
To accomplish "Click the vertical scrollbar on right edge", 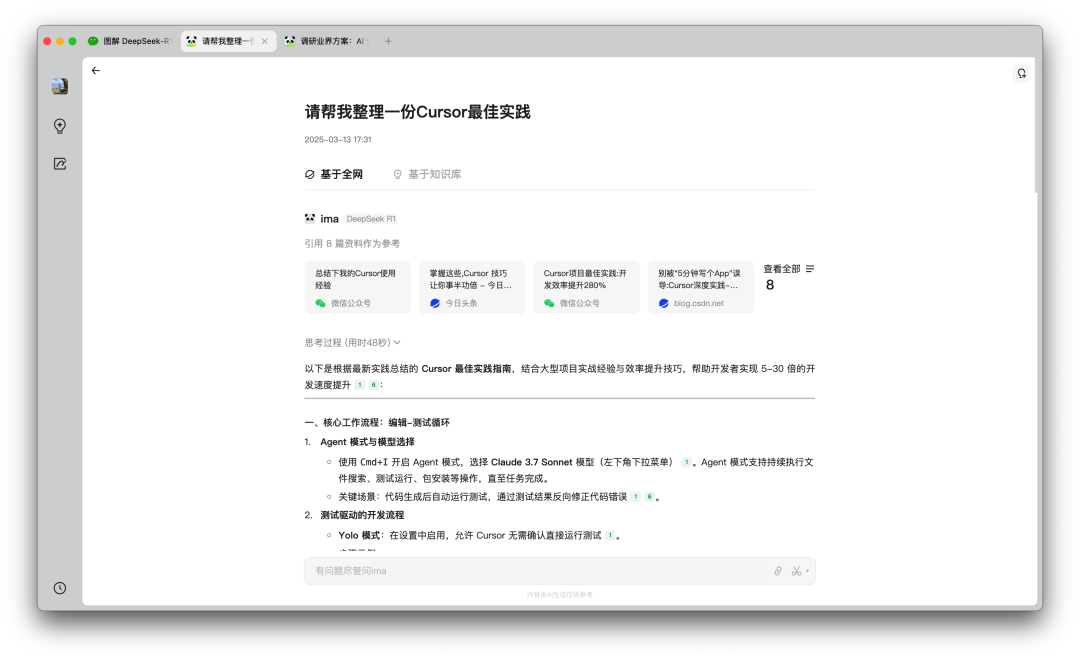I will pos(1036,125).
